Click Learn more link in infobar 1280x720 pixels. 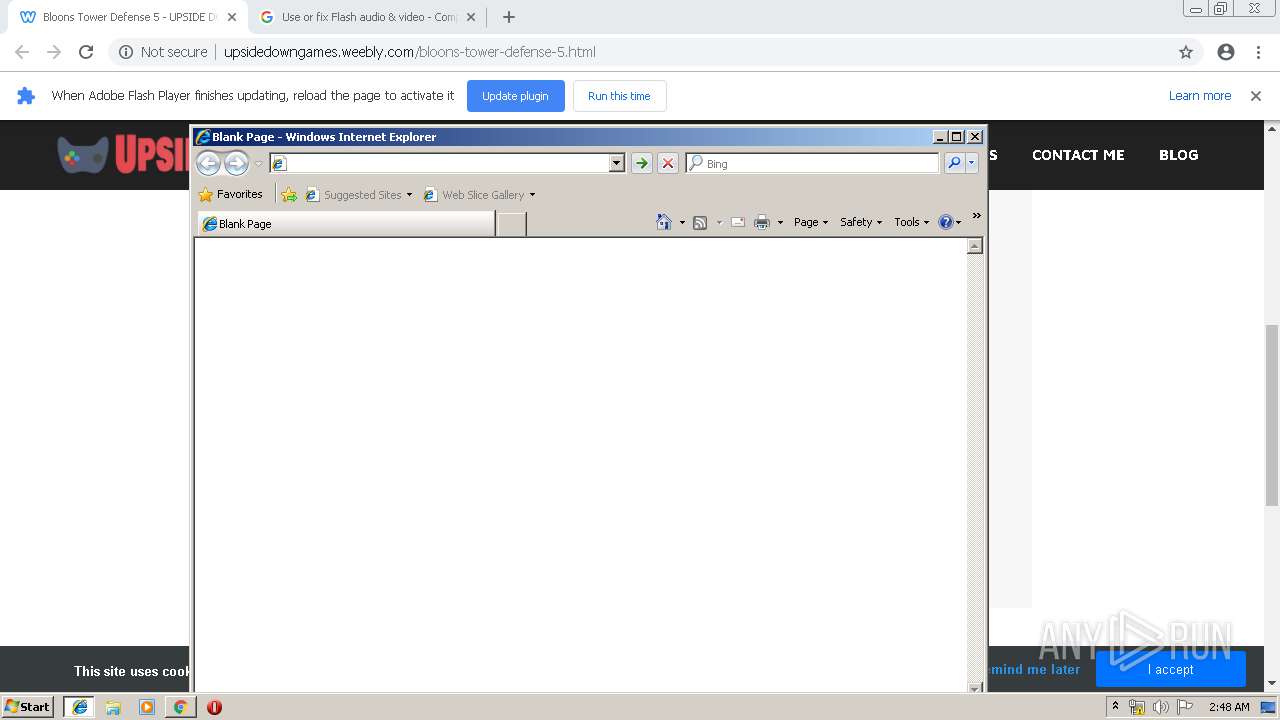pos(1200,96)
